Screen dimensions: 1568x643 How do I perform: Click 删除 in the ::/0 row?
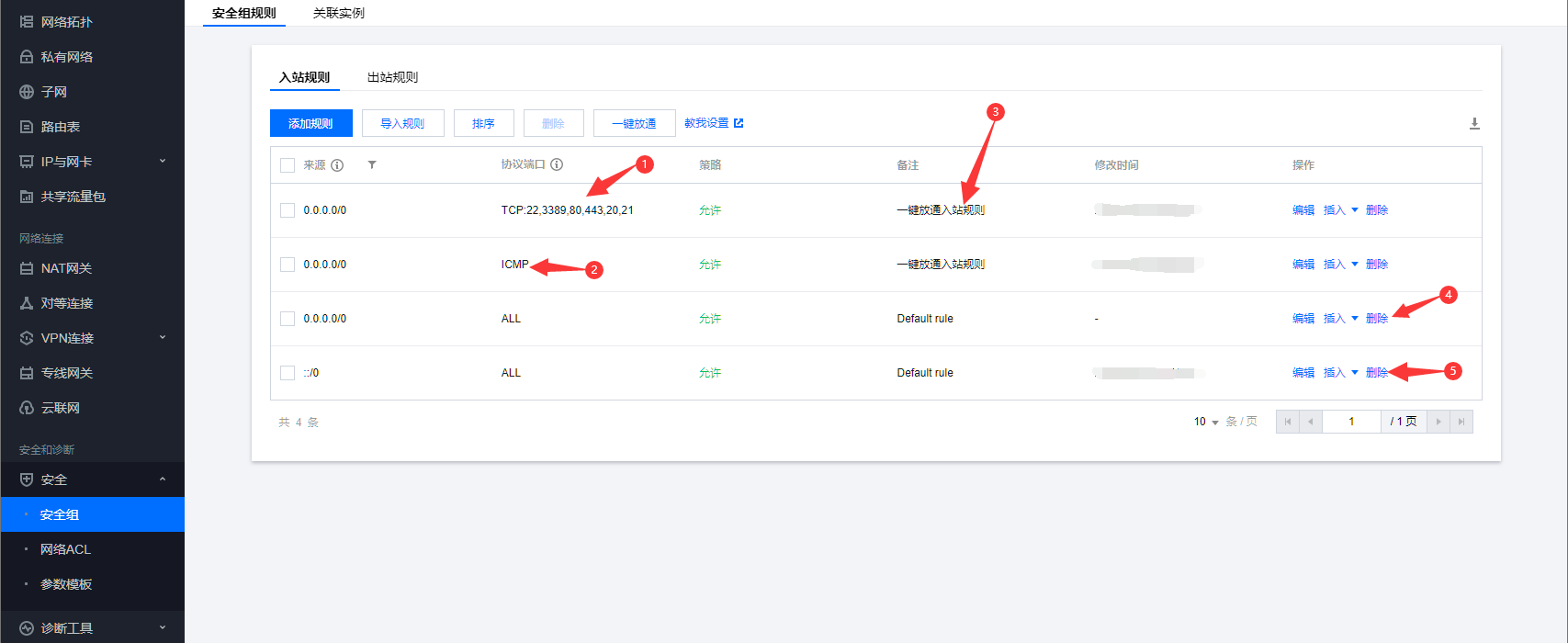1377,373
